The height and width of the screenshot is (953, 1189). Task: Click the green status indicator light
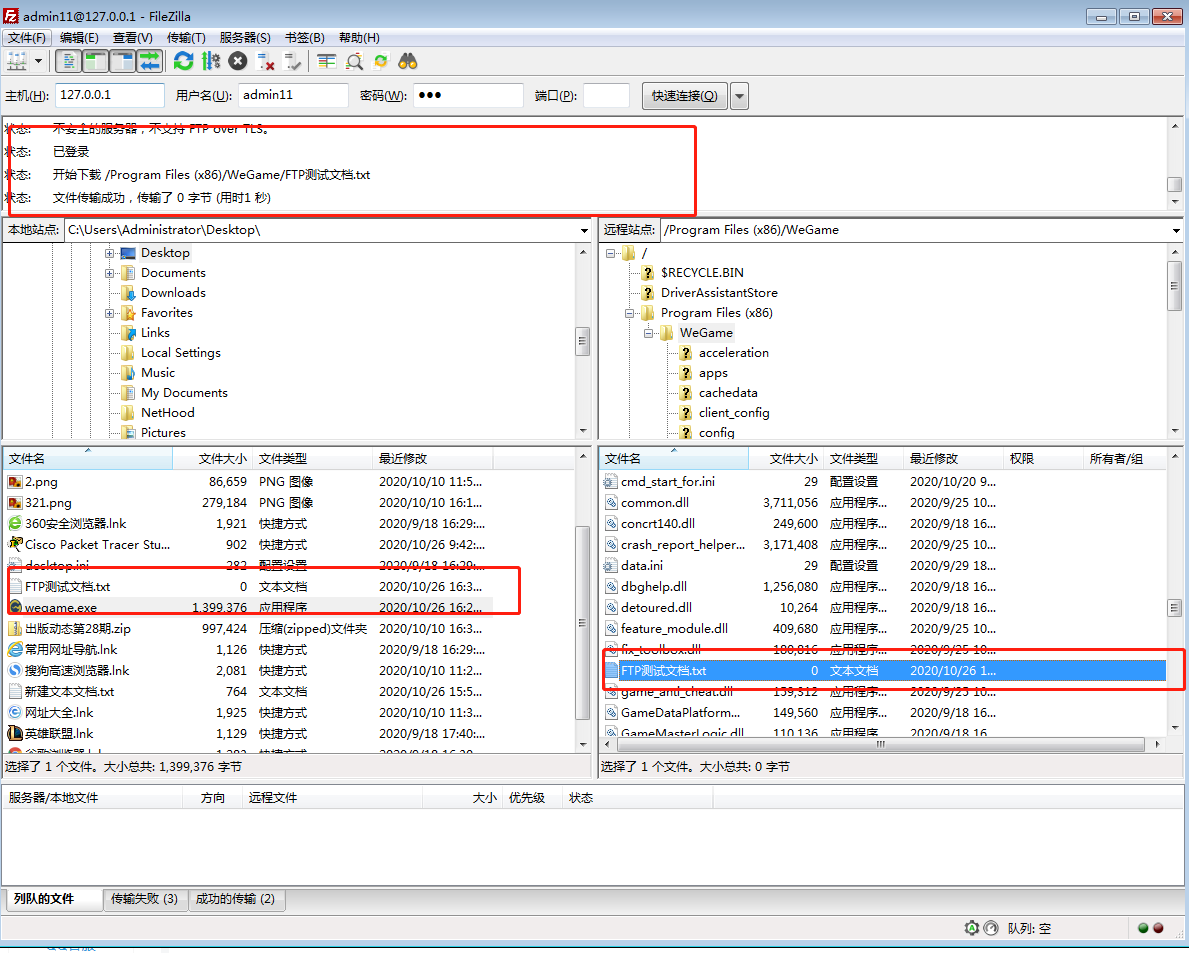(x=1142, y=928)
